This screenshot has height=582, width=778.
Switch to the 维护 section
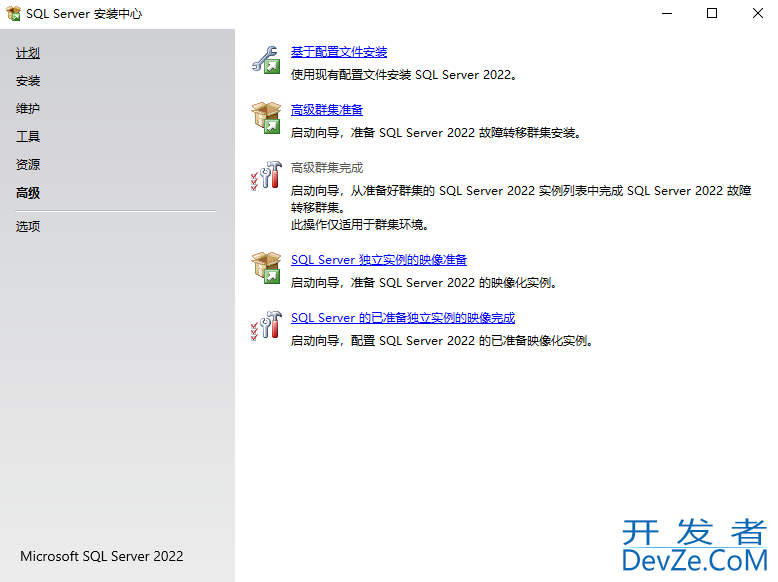click(28, 109)
